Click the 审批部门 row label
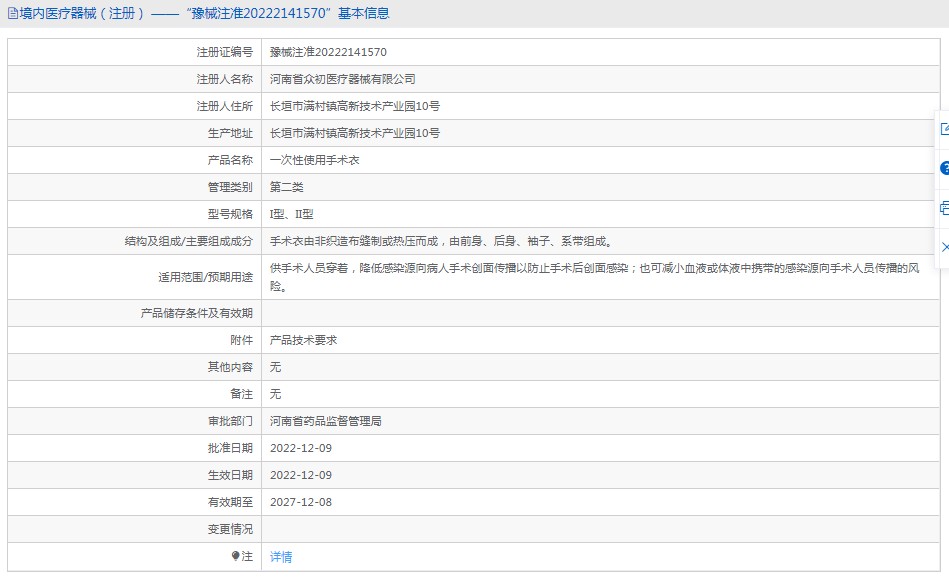Screen dimensions: 949x577 coord(230,421)
